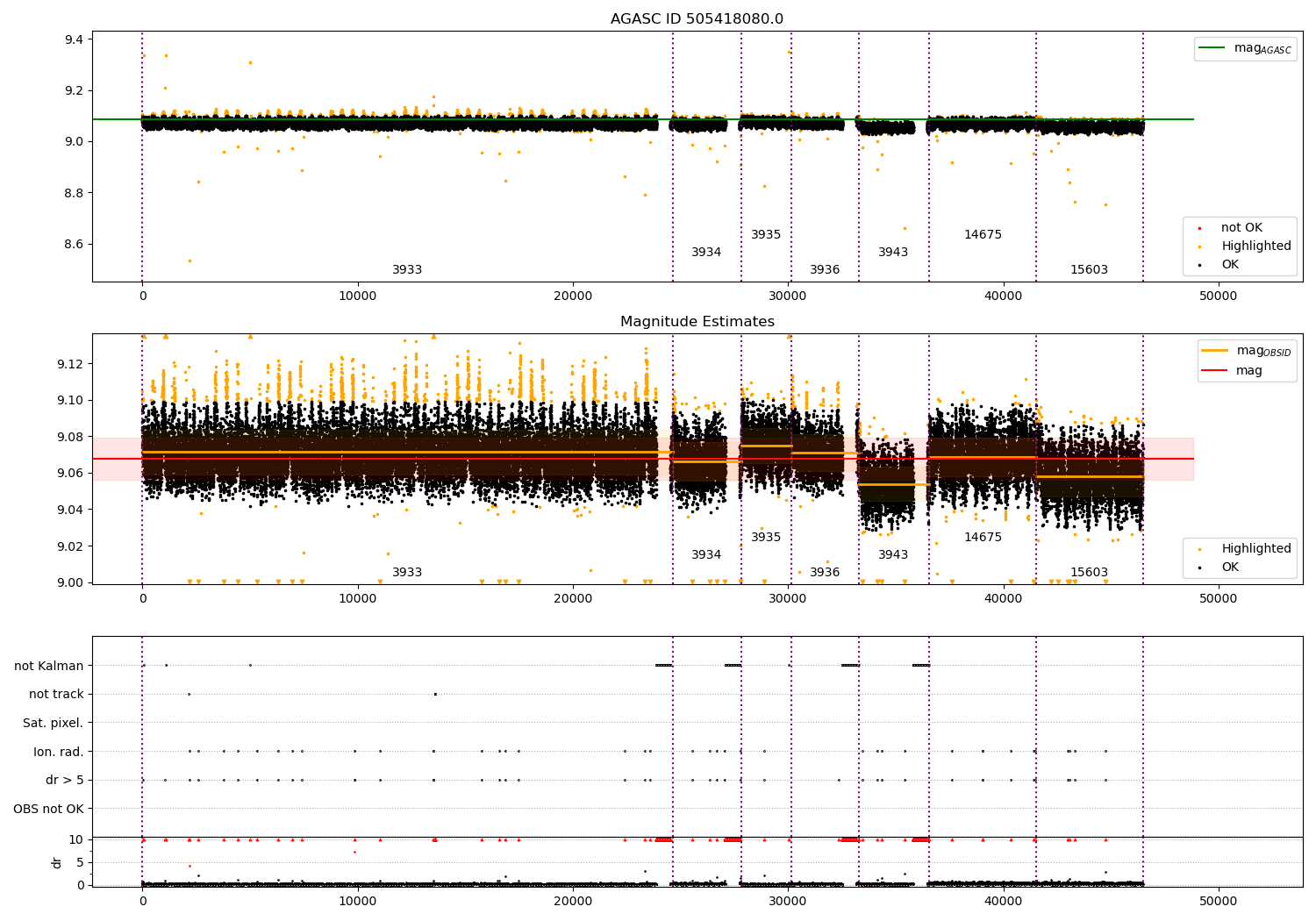The height and width of the screenshot is (921, 1316).
Task: Click the "Ion. rad." row label
Action: [x=59, y=752]
